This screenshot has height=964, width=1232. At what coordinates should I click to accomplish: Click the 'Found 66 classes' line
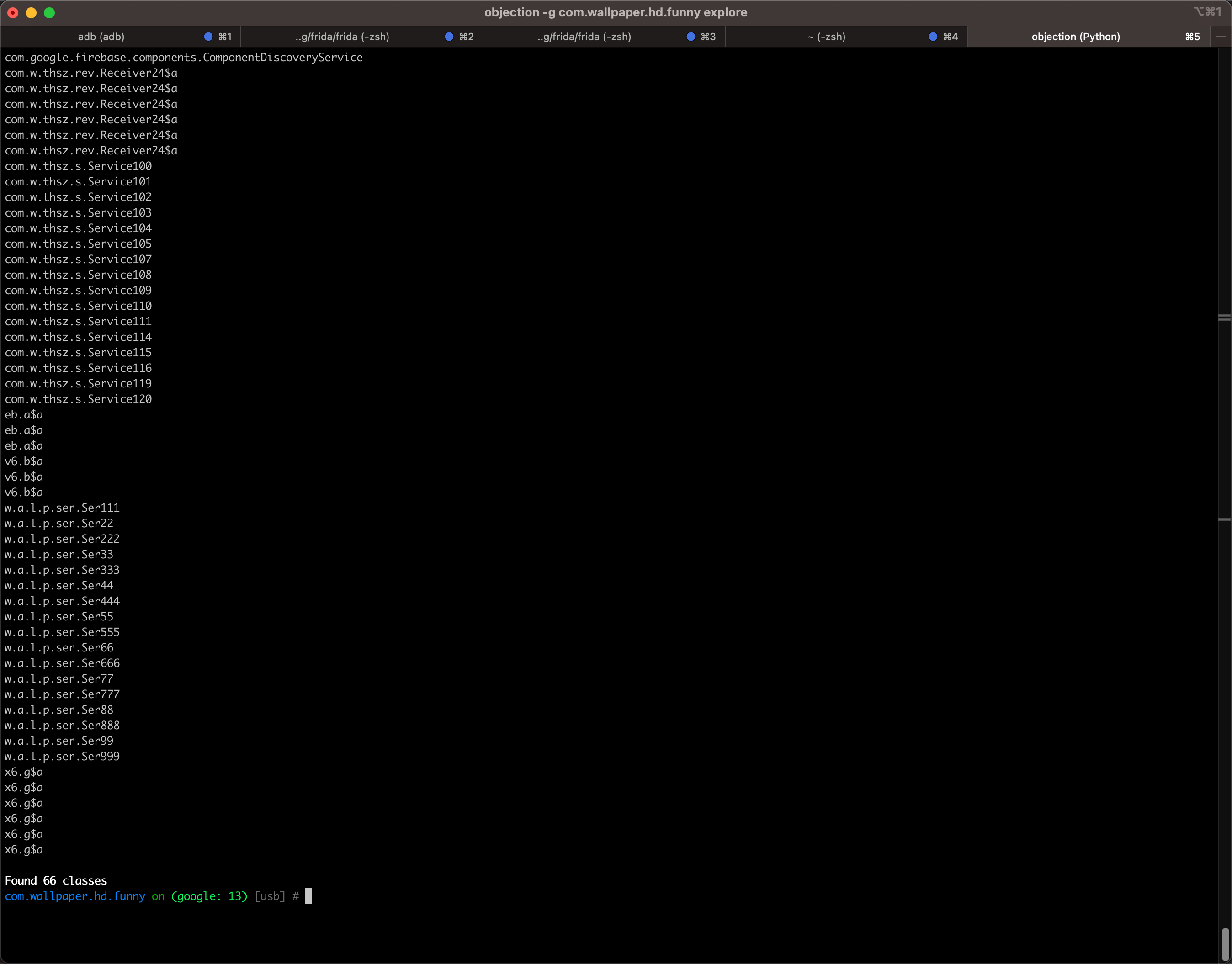pos(56,880)
